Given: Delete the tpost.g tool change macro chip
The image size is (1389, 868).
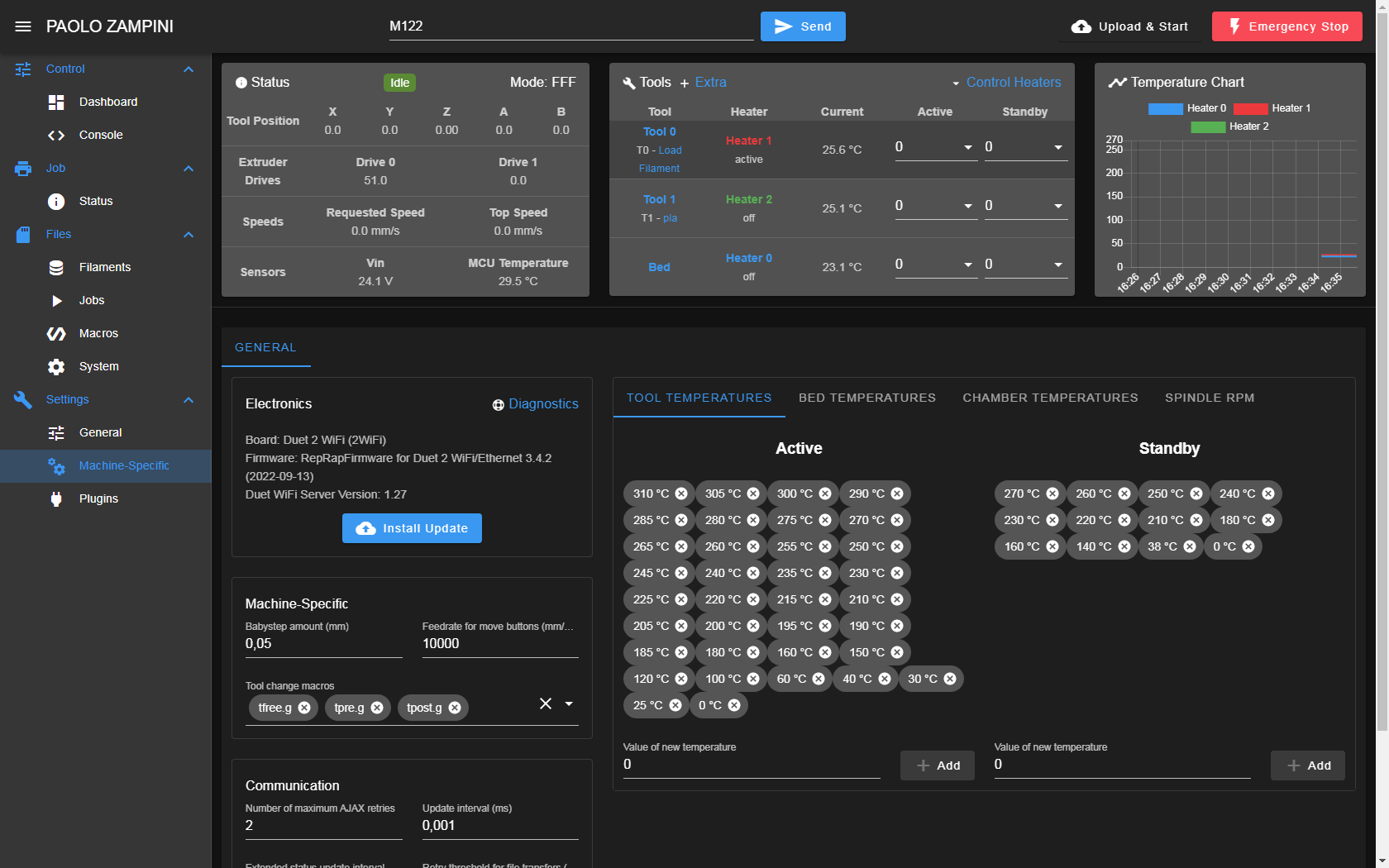Looking at the screenshot, I should tap(455, 708).
